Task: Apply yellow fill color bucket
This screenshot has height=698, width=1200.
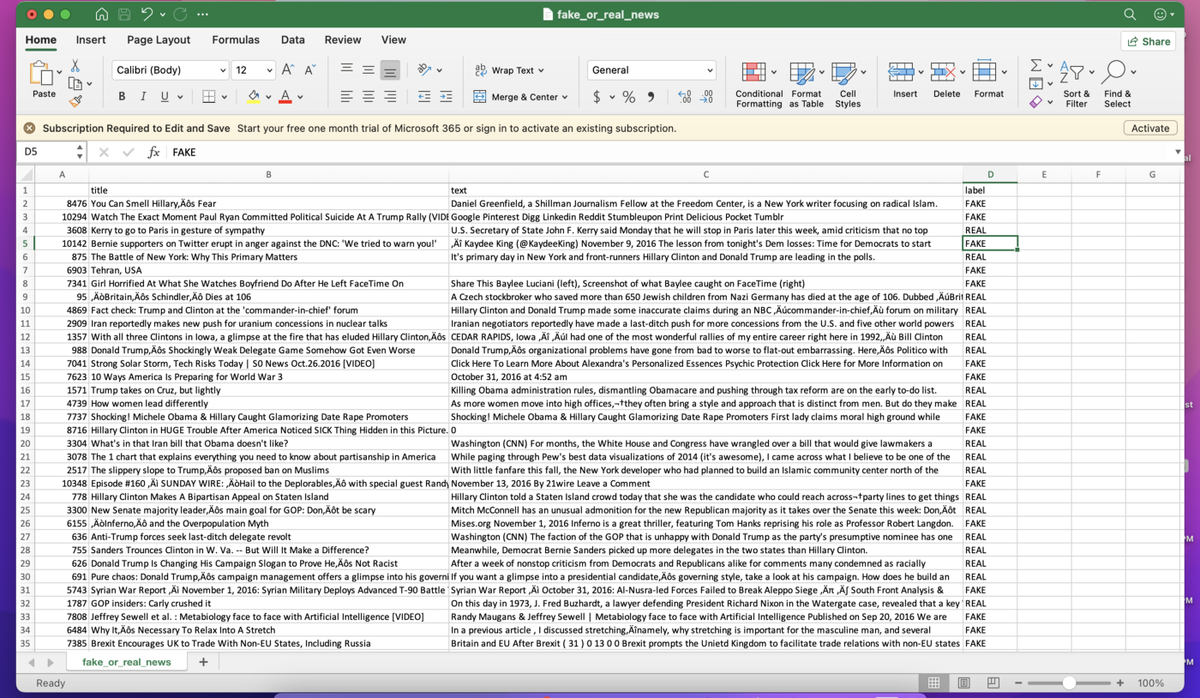Action: [253, 97]
